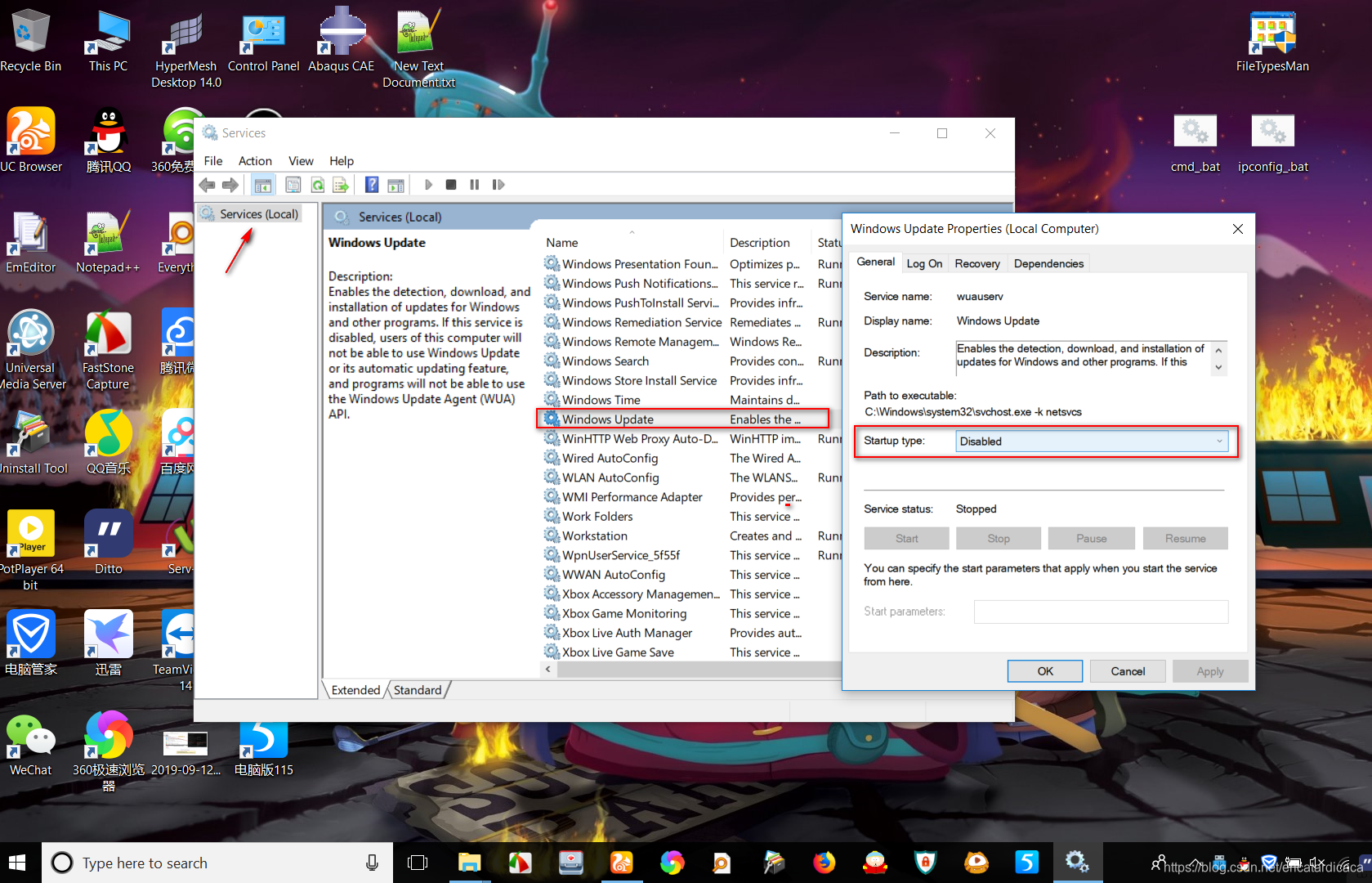Click the taskbar search box
The width and height of the screenshot is (1372, 883).
point(217,863)
